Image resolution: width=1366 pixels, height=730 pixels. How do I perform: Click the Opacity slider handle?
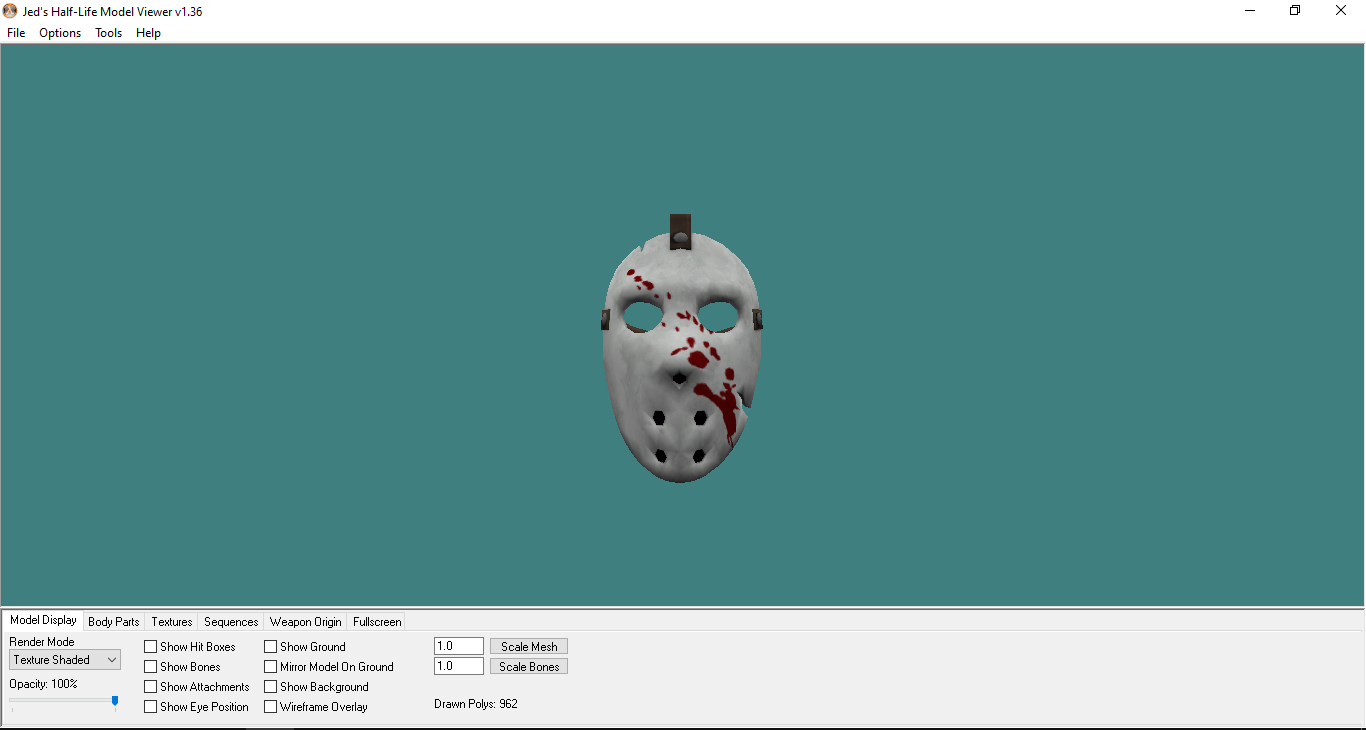coord(115,702)
